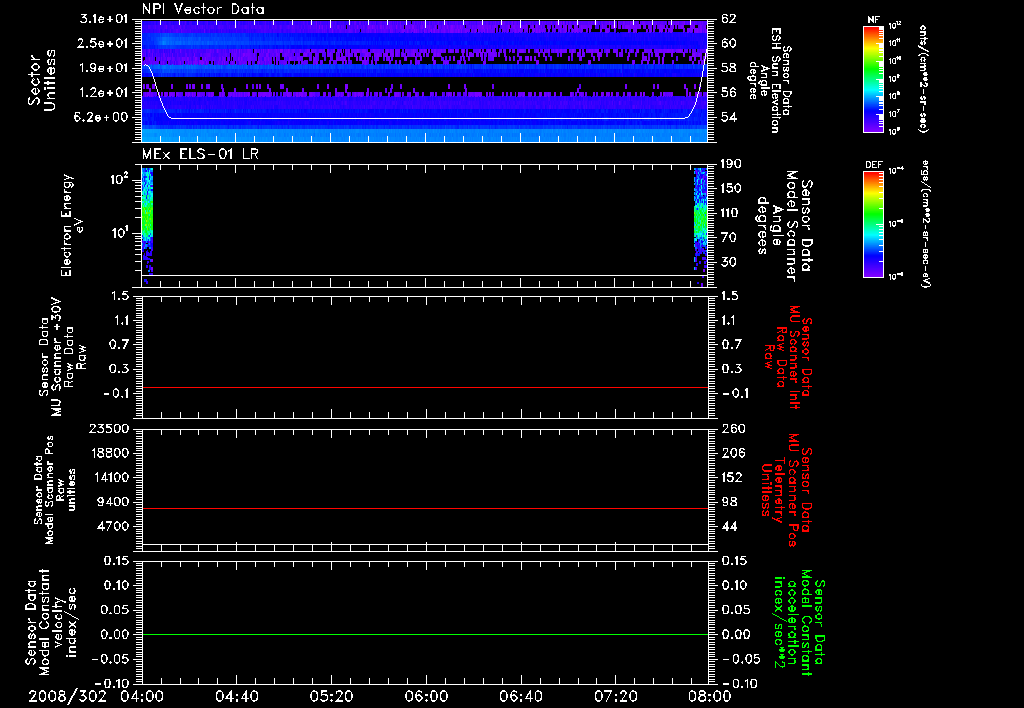The width and height of the screenshot is (1024, 708).
Task: Click the 05:20 time axis label
Action: [x=332, y=696]
